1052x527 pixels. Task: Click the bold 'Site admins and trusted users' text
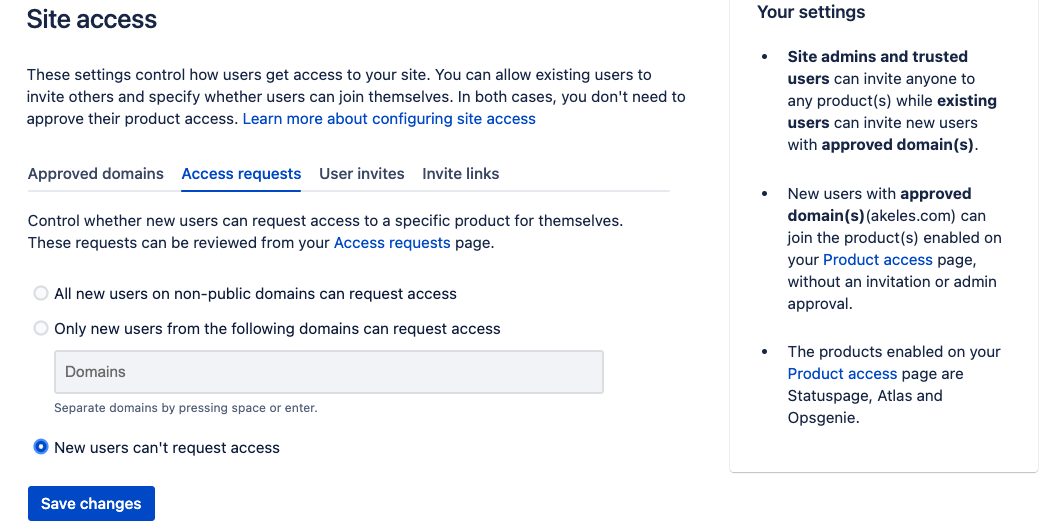878,67
